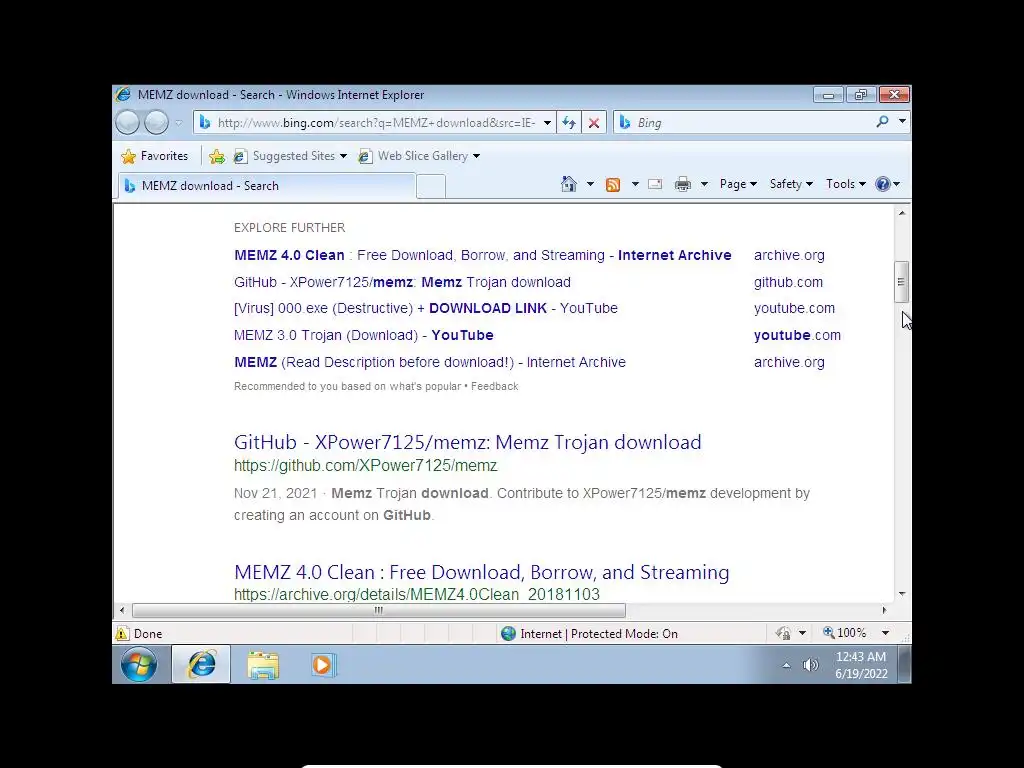This screenshot has width=1024, height=768.
Task: Expand the Feeds dropdown arrow
Action: coord(635,184)
